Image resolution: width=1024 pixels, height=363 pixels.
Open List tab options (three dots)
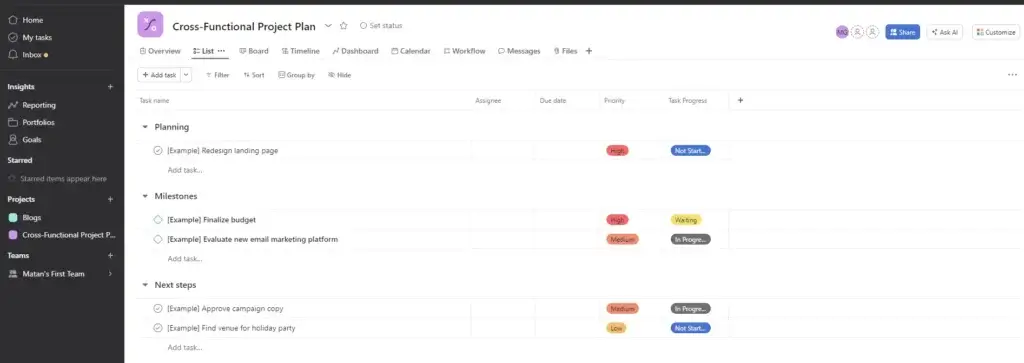(x=221, y=51)
